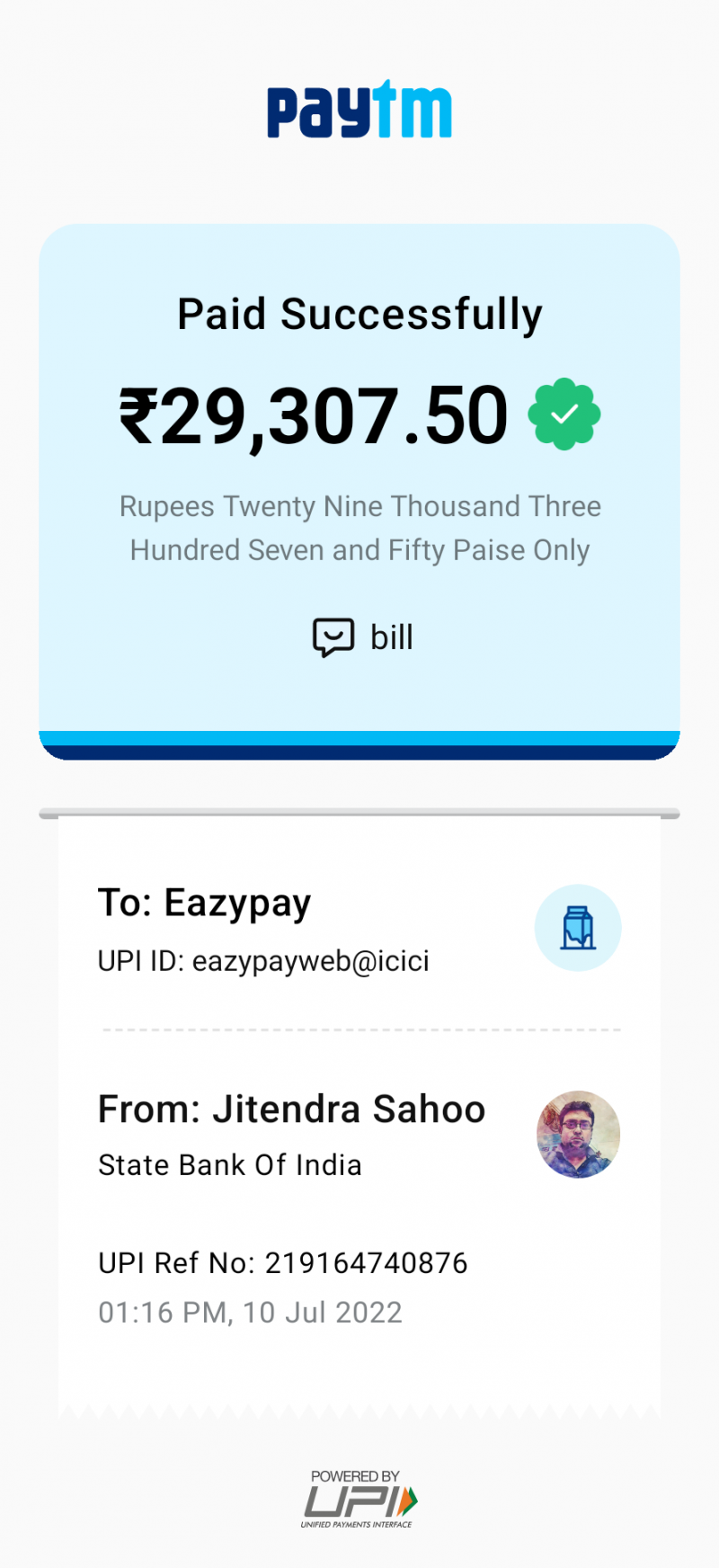719x1568 pixels.
Task: Select the Paid Successfully heading
Action: 359,315
